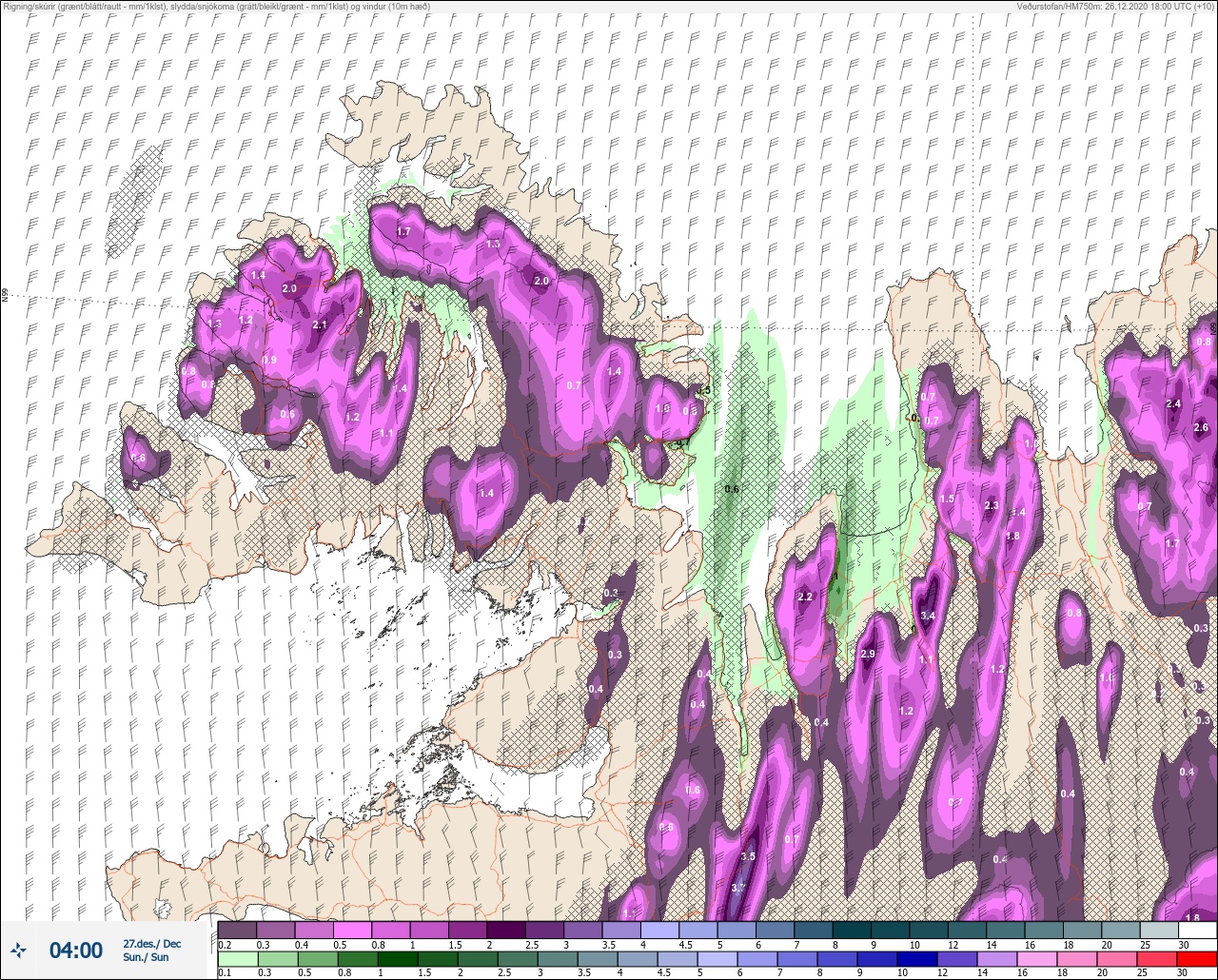
Task: Click the weekday text 'Sun./ Sun'
Action: pos(146,957)
